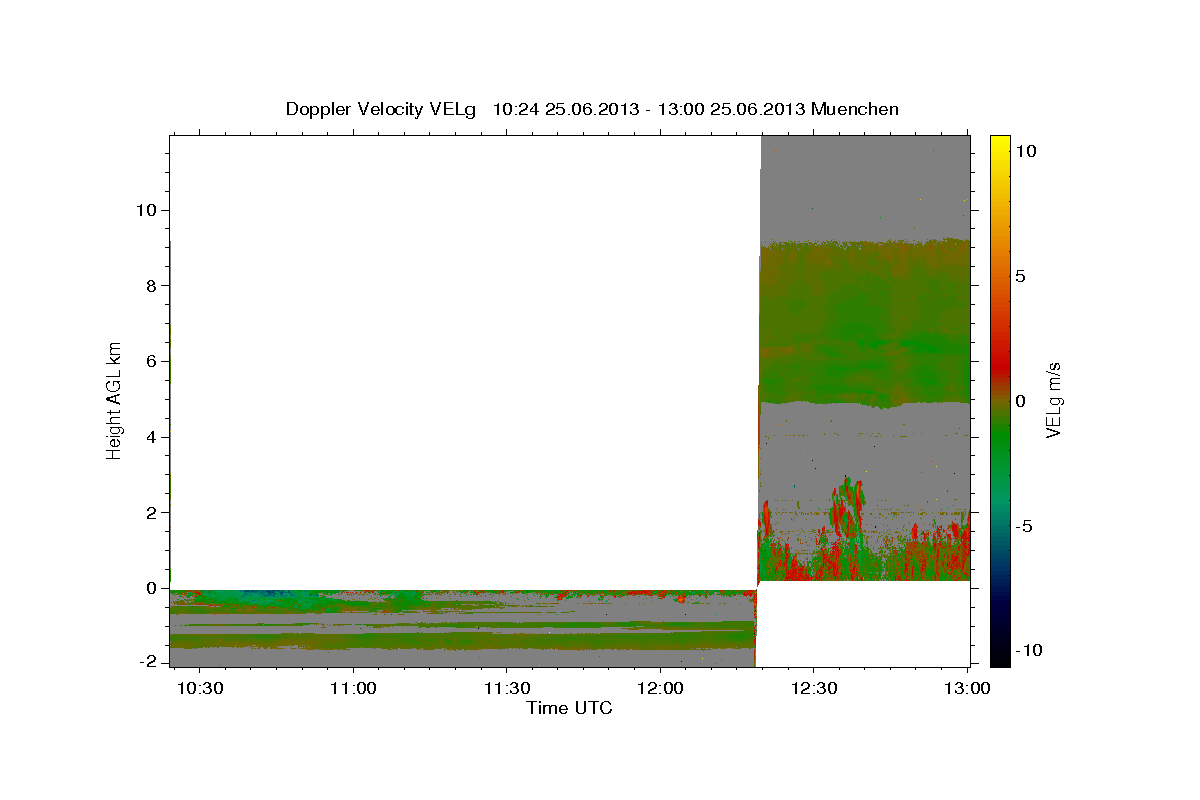Click the "Time UTC" axis label
Image resolution: width=1200 pixels, height=800 pixels.
[x=569, y=708]
